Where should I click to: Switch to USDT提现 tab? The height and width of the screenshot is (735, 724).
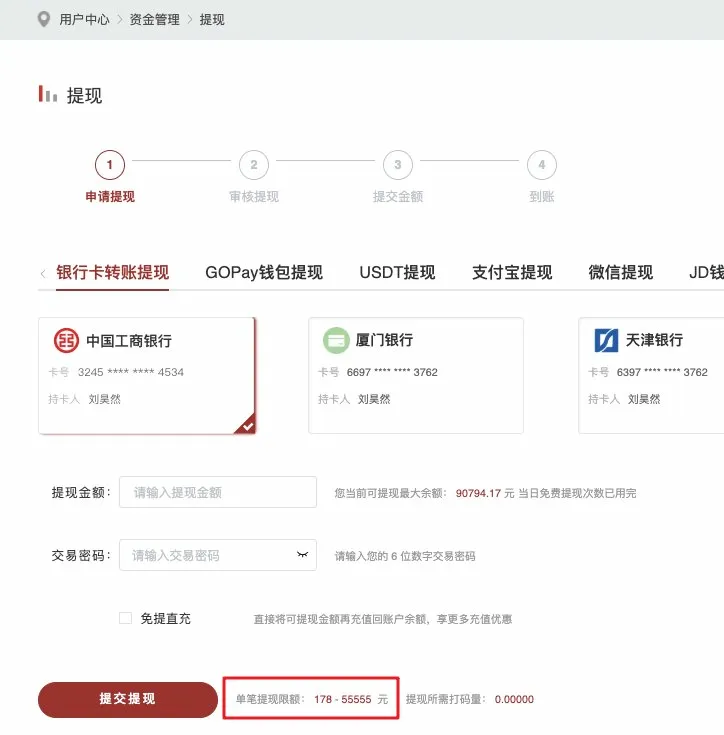pyautogui.click(x=397, y=272)
